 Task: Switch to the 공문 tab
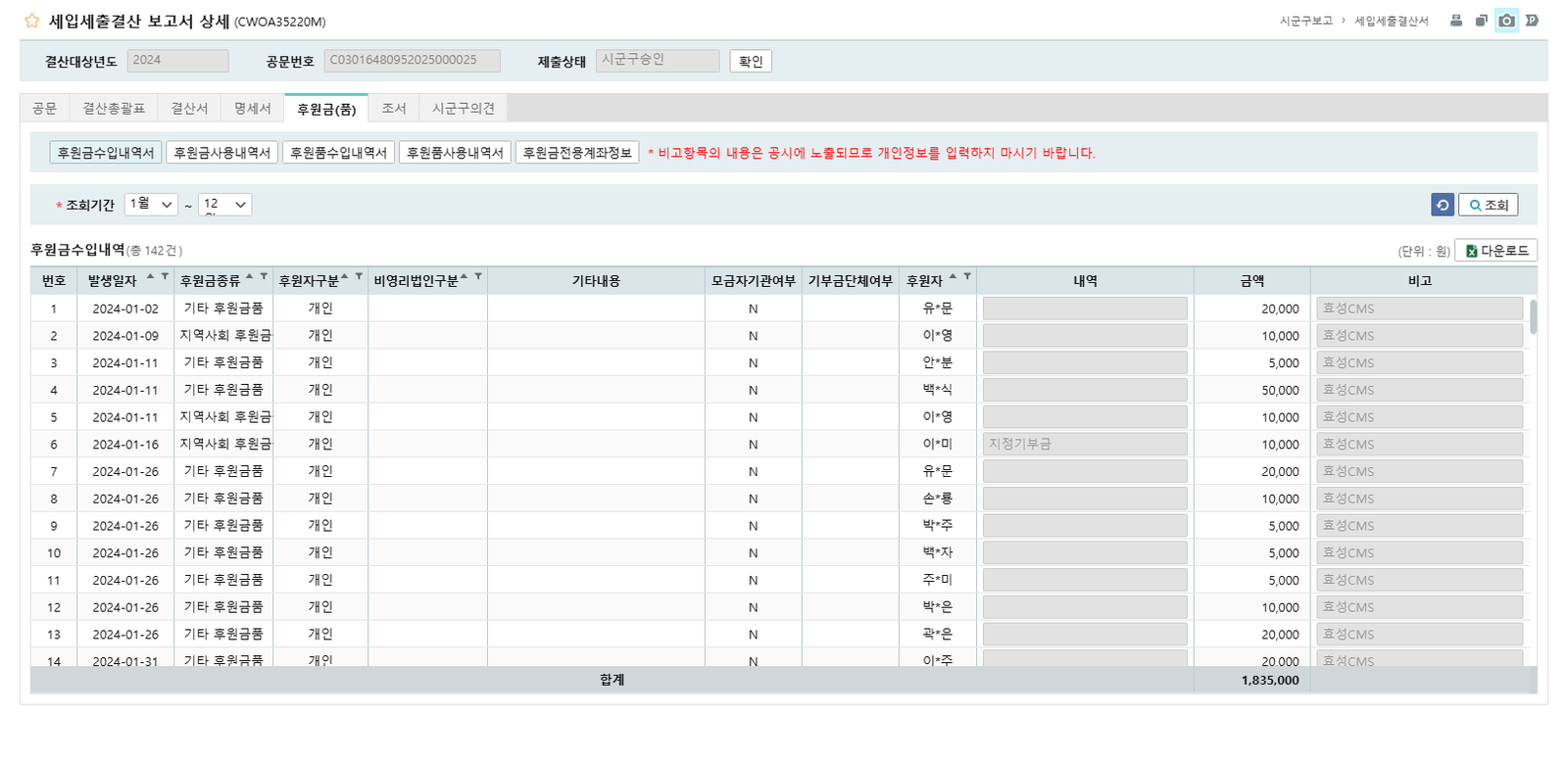click(44, 109)
